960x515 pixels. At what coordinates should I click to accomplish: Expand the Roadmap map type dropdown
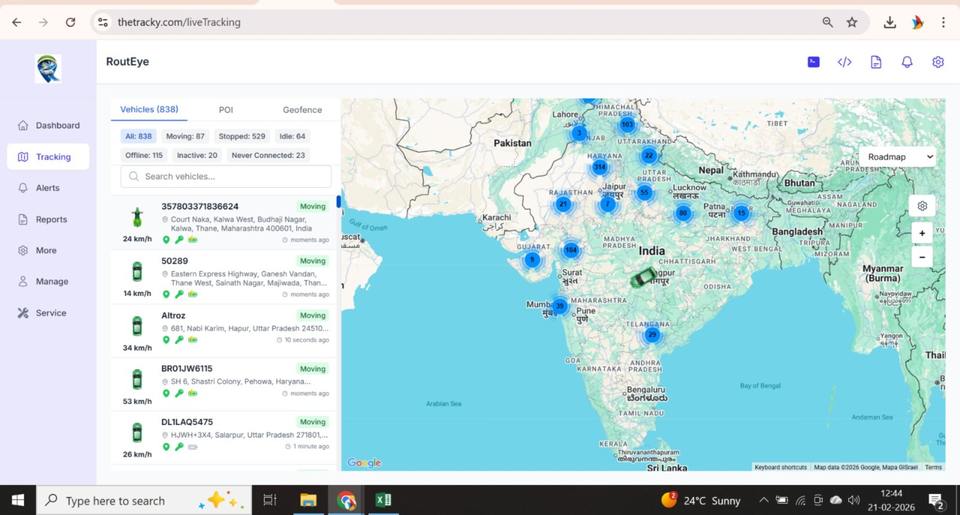(900, 157)
